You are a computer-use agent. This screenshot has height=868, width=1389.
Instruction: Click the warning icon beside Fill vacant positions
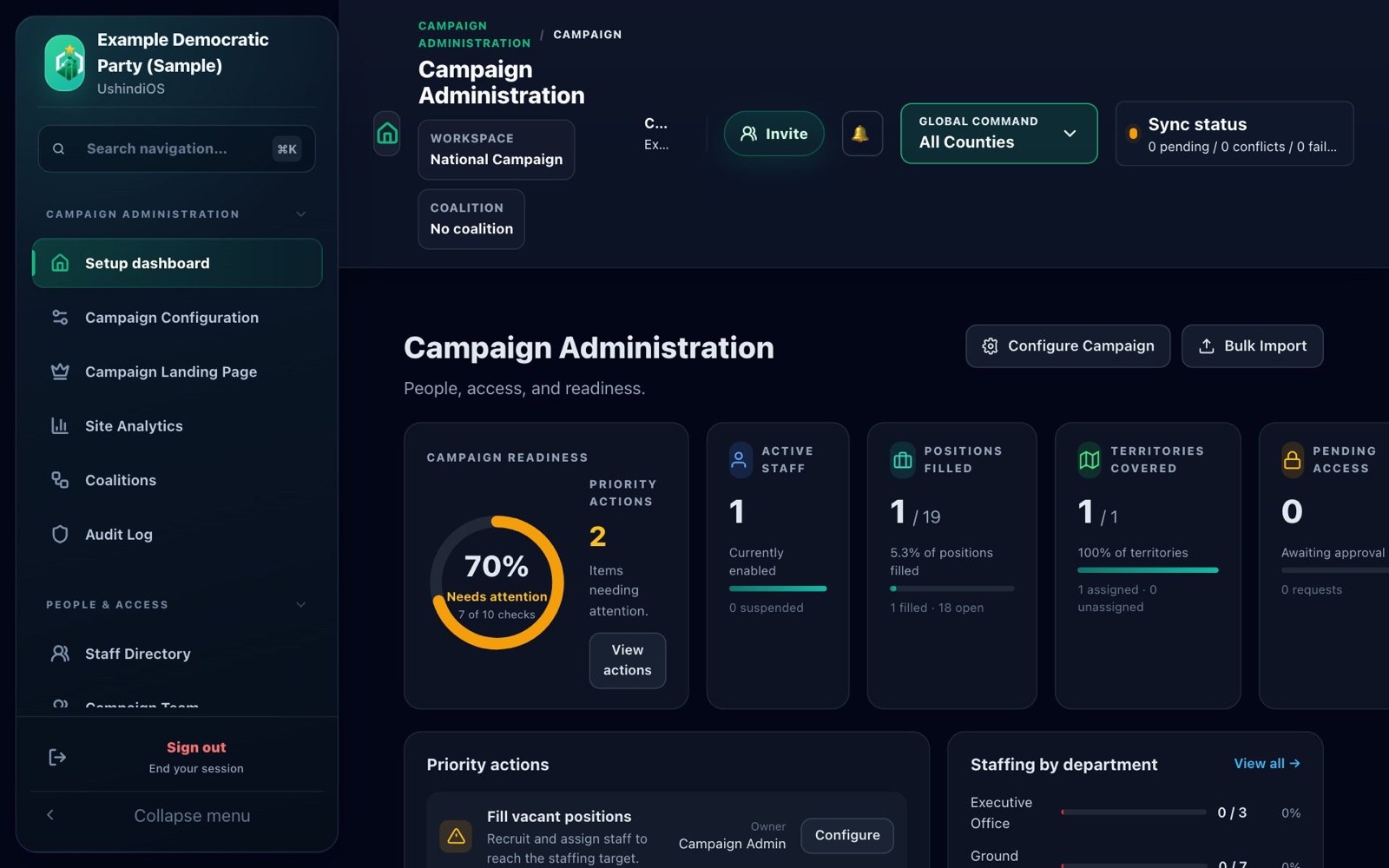[457, 837]
